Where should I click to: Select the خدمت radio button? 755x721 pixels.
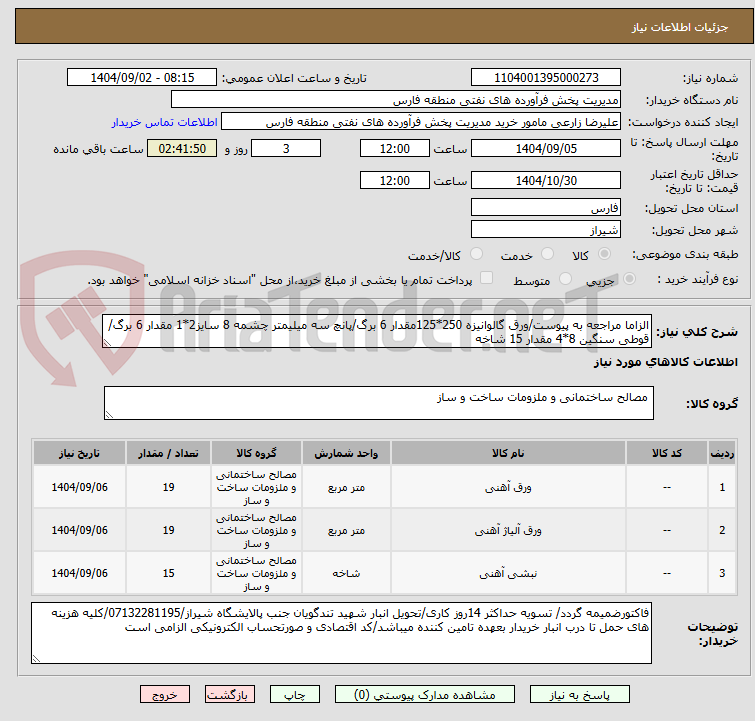[547, 254]
